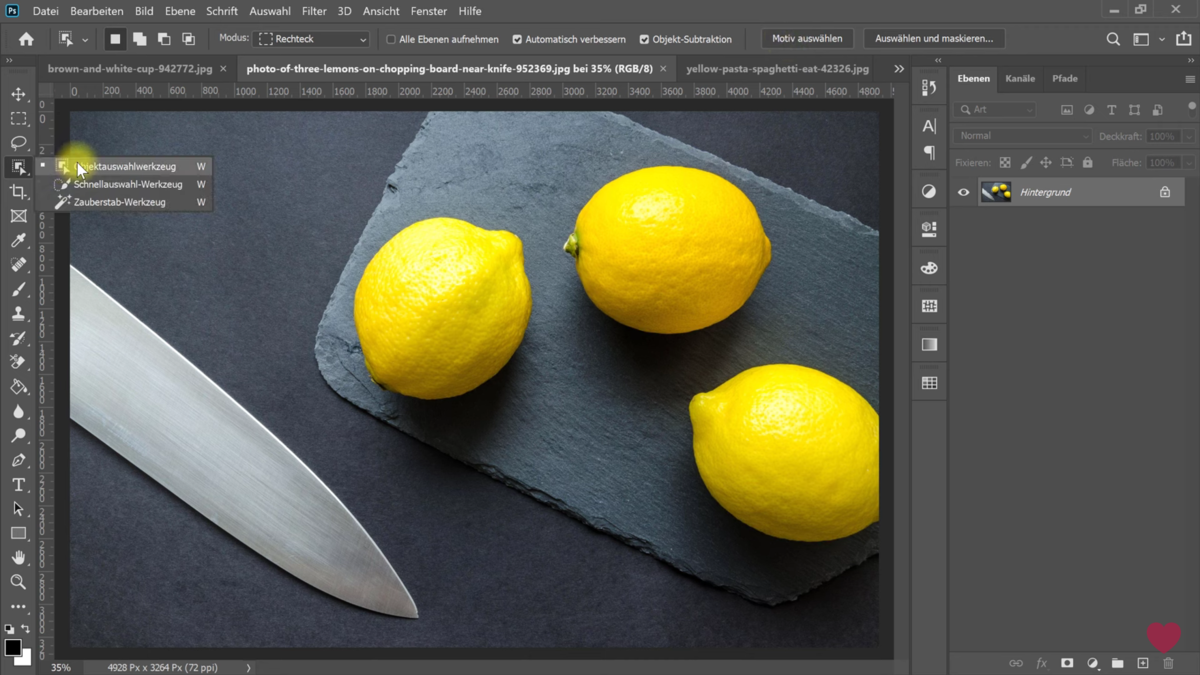The image size is (1200, 675).
Task: Select the Zoom tool
Action: tap(18, 582)
